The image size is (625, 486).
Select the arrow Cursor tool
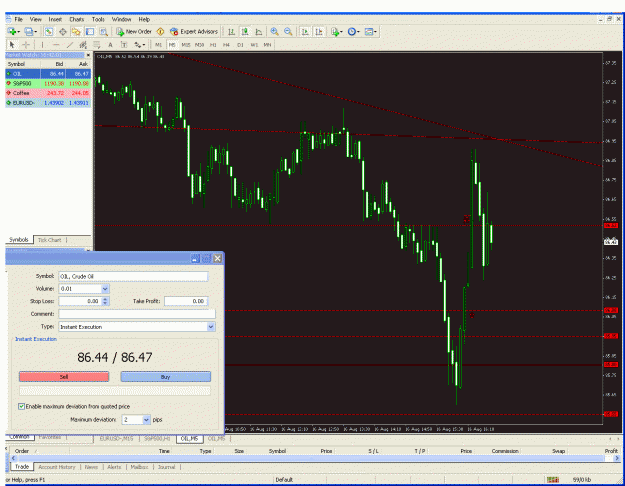pos(12,45)
